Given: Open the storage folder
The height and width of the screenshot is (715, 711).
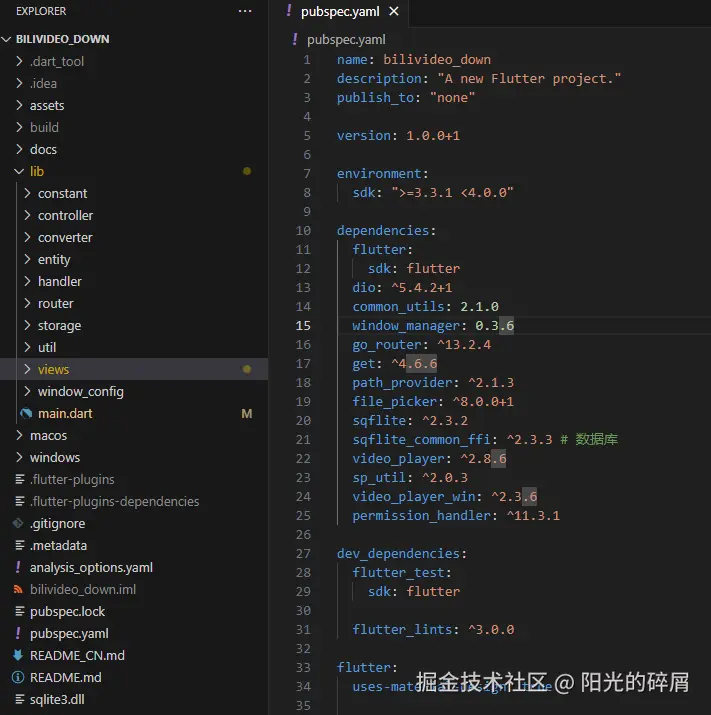Looking at the screenshot, I should click(x=59, y=325).
